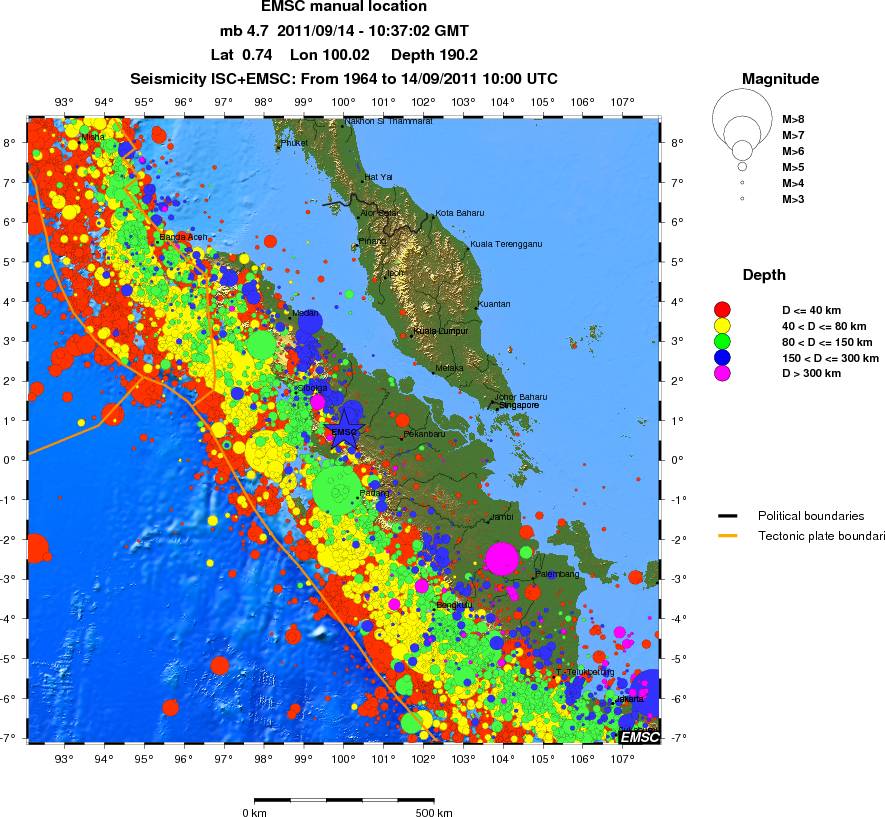Click the 'Lon 100.02' value
The image size is (885, 817).
330,55
